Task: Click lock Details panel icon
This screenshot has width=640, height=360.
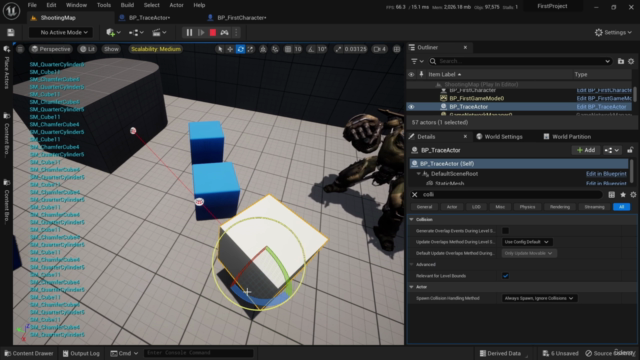Action: click(x=630, y=150)
